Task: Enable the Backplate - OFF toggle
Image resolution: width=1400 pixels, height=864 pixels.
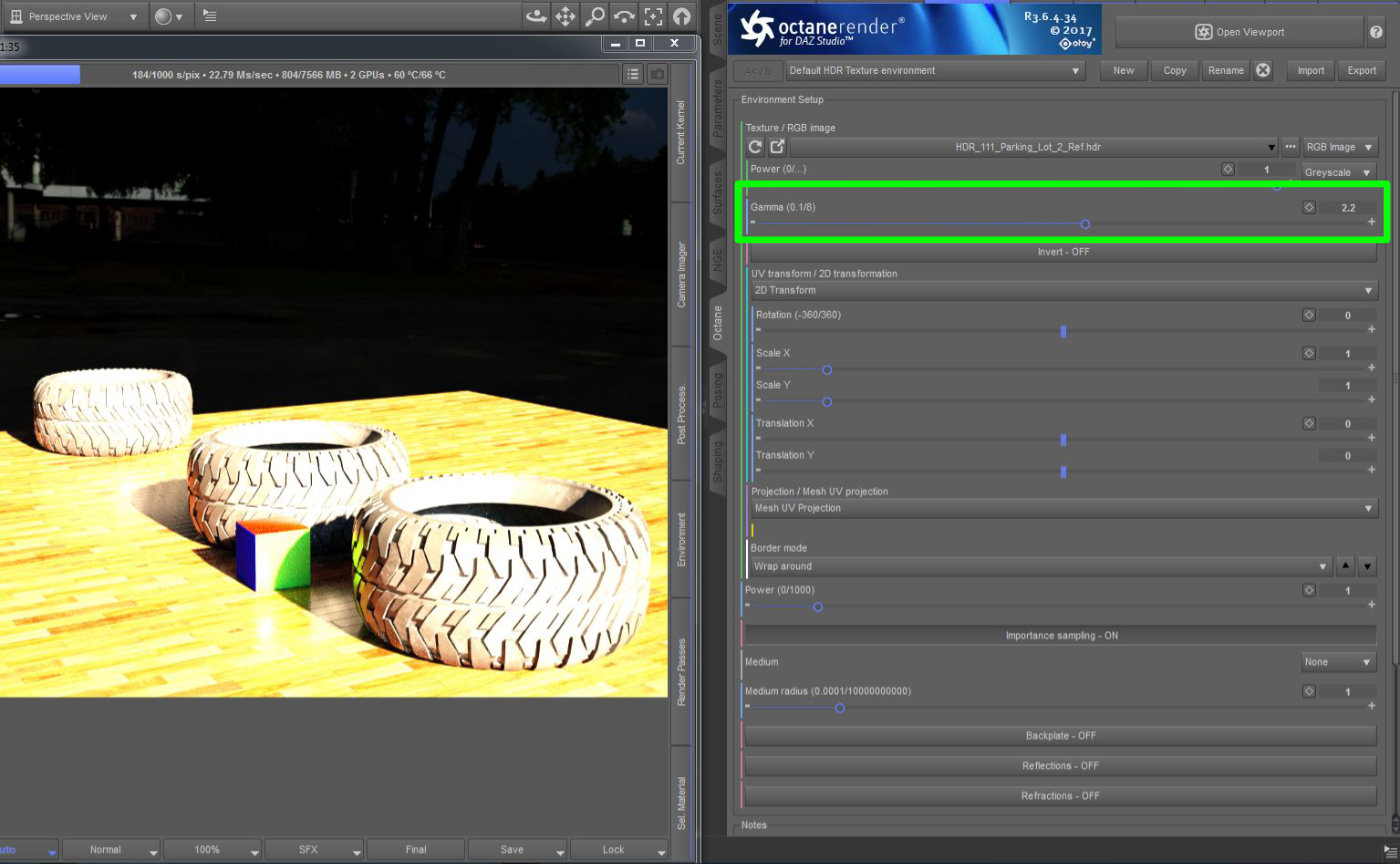Action: pyautogui.click(x=1060, y=736)
